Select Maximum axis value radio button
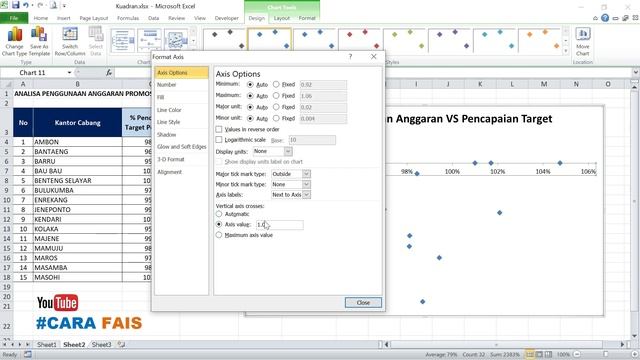Image resolution: width=640 pixels, height=360 pixels. tap(219, 235)
